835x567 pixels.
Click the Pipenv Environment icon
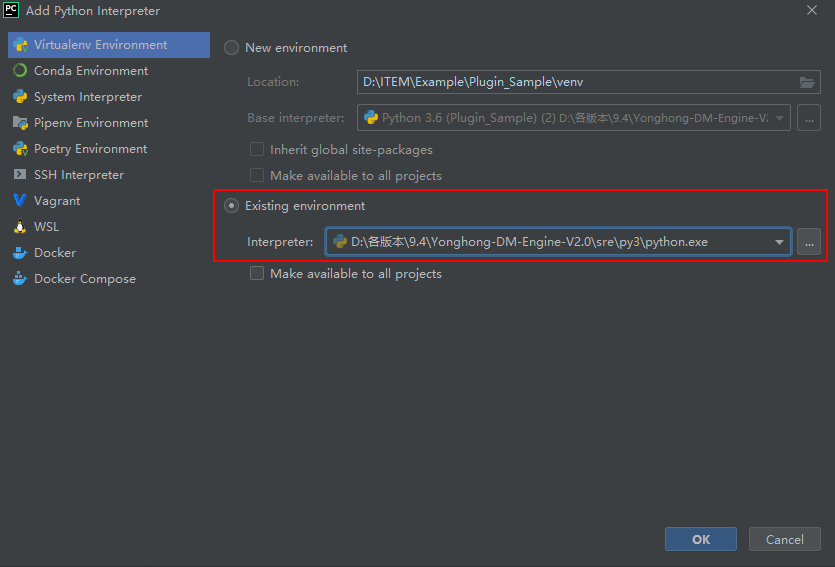20,123
